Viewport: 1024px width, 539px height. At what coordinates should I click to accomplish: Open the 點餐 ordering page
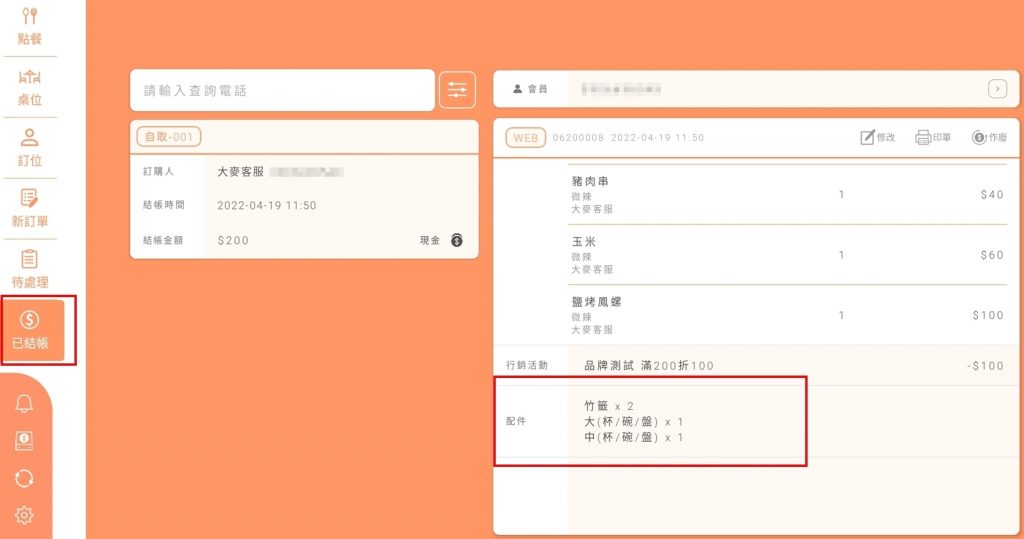pyautogui.click(x=29, y=27)
